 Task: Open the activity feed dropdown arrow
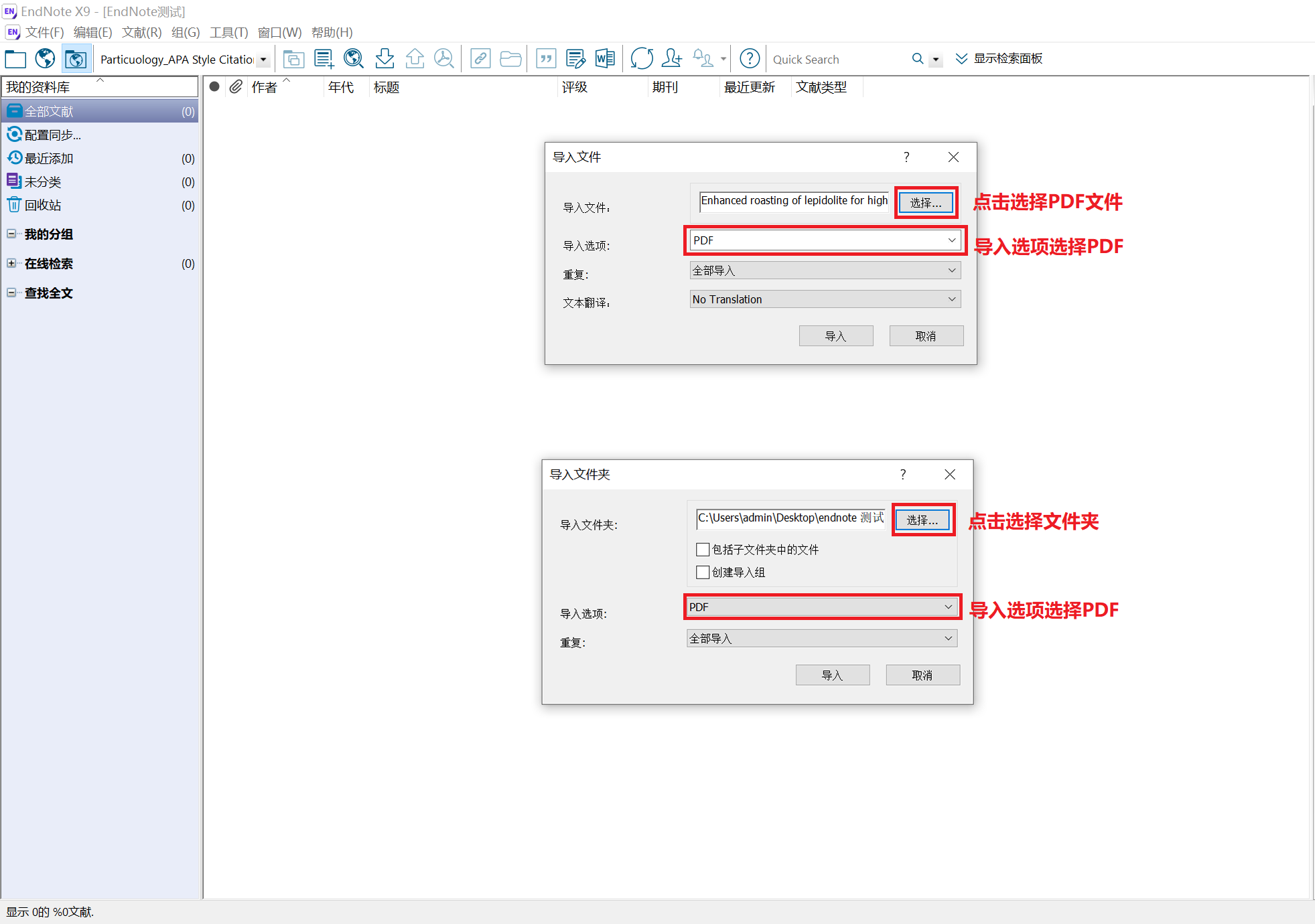pos(723,60)
